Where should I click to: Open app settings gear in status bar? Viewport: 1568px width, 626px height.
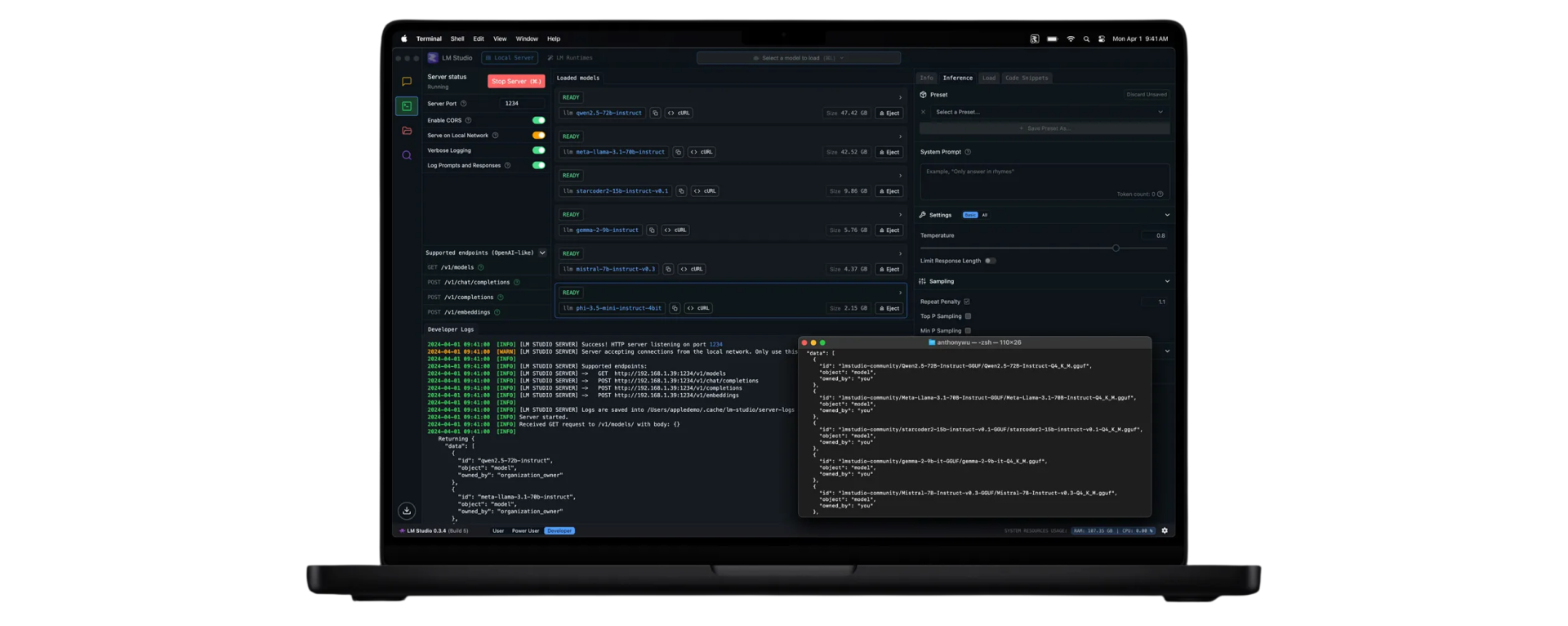click(x=1165, y=530)
